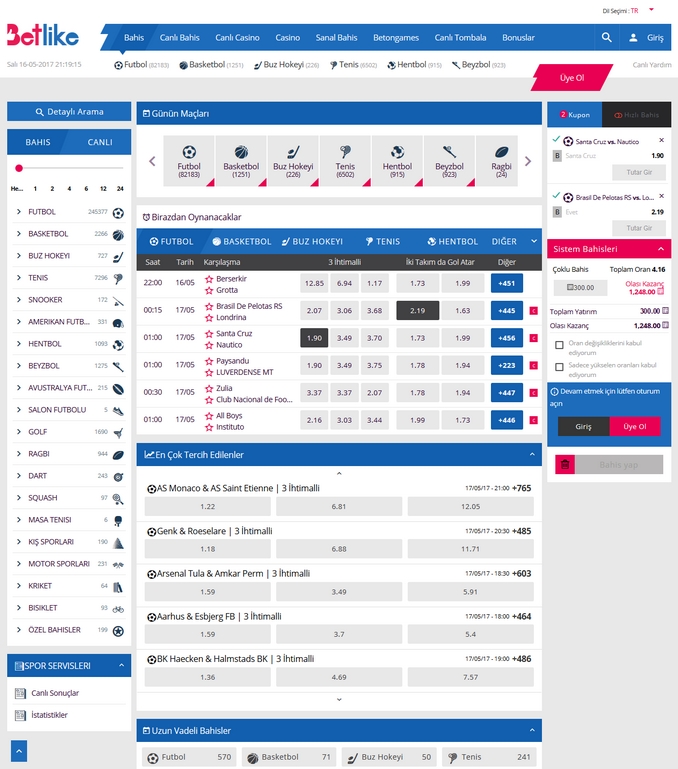Select Basketbol icon card in Günün Maçları
Screen dimensions: 678x769
point(241,161)
